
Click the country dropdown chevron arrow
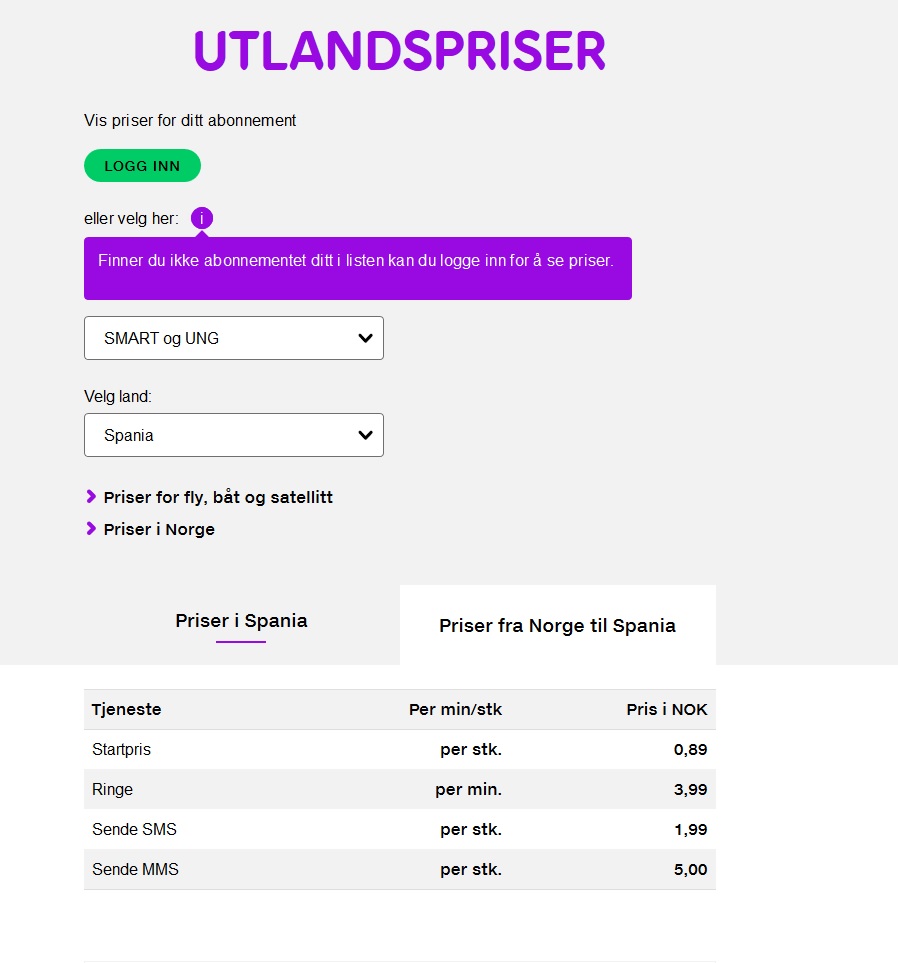[365, 435]
